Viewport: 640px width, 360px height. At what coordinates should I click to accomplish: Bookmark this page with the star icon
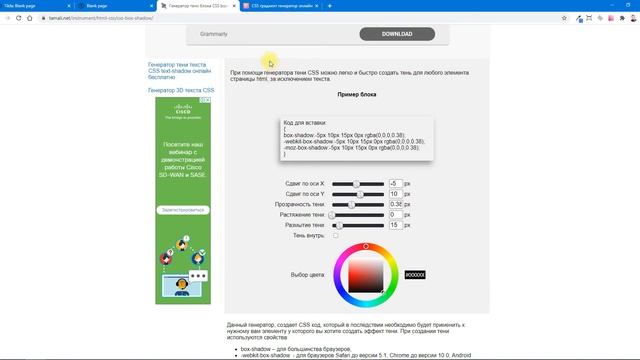[x=564, y=18]
